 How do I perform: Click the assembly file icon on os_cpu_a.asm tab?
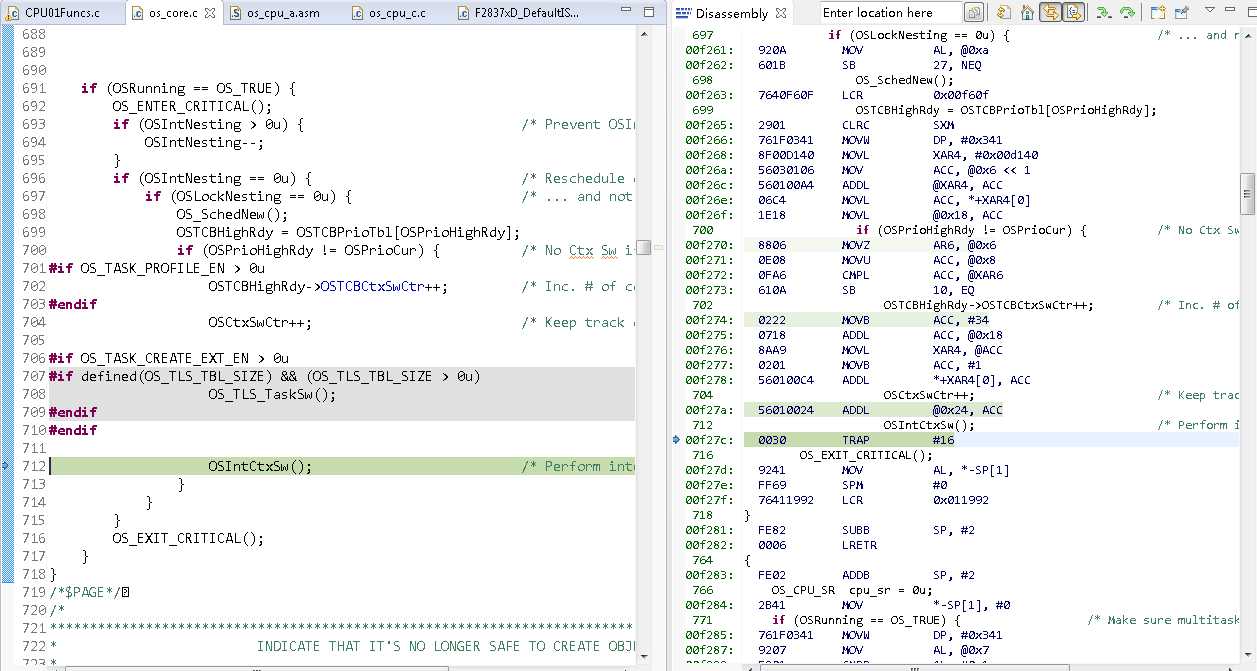point(235,14)
